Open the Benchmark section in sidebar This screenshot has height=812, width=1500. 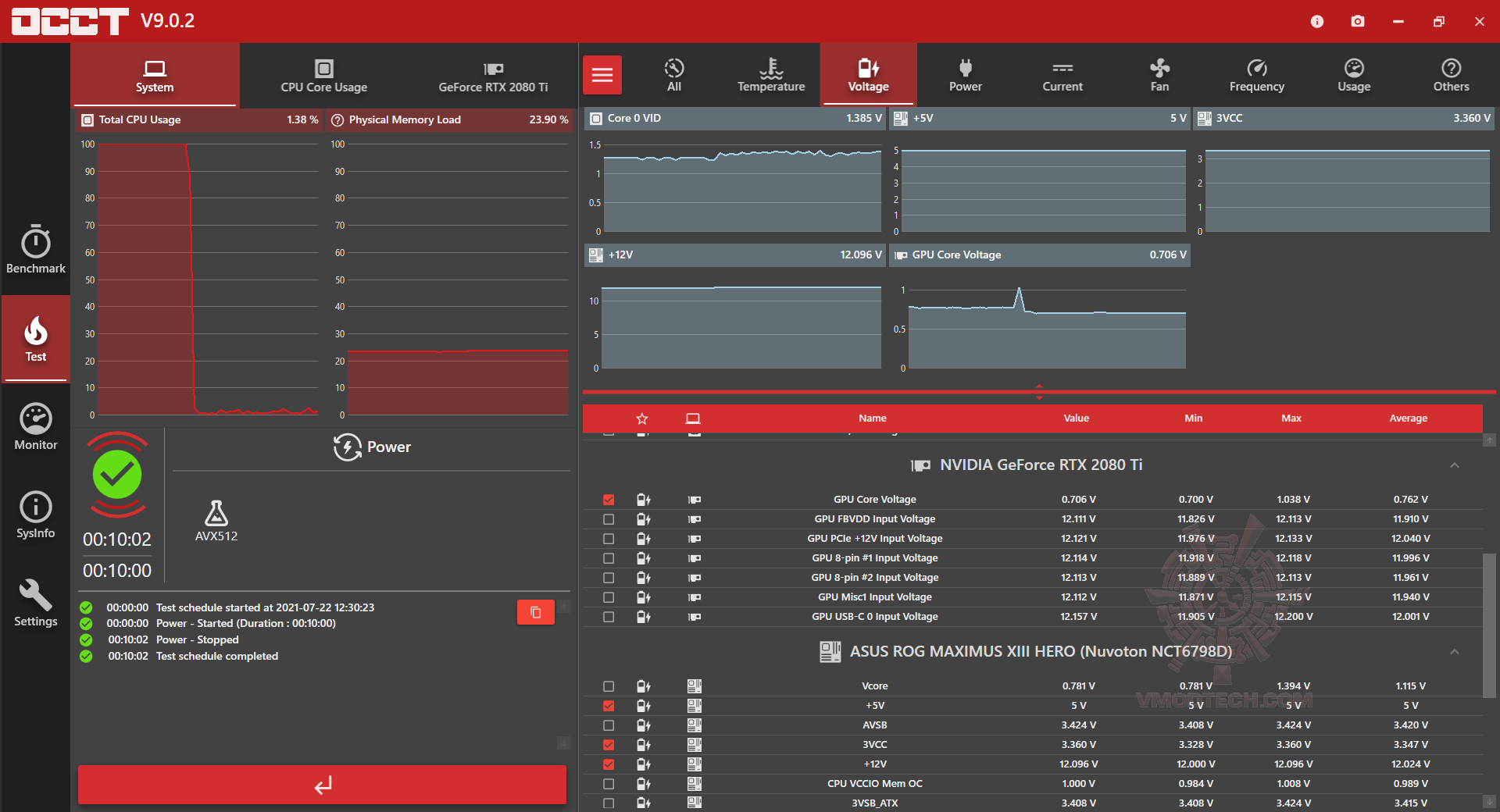tap(36, 249)
